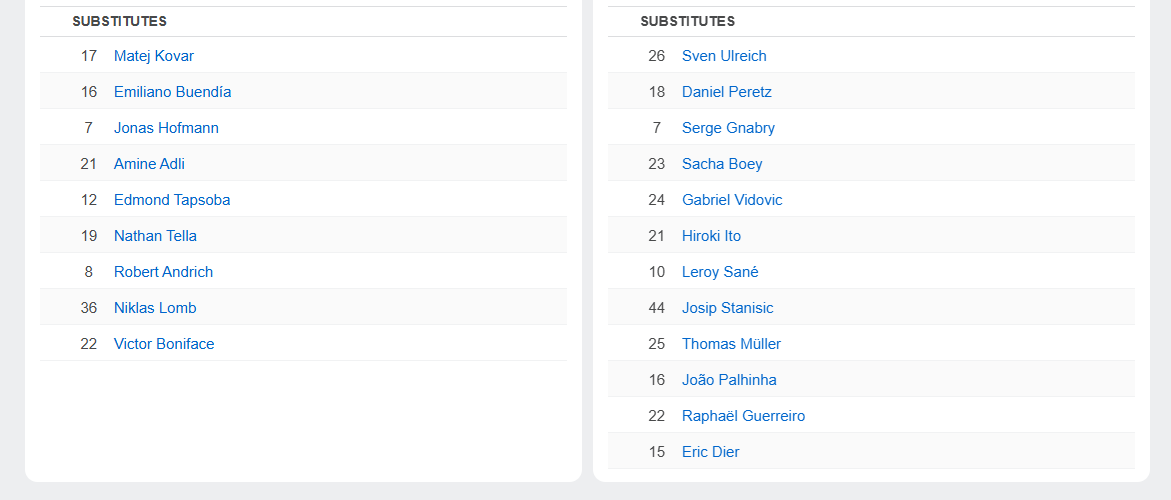This screenshot has height=500, width=1171.
Task: Select Jonas Hofmann from substitutes
Action: [166, 128]
